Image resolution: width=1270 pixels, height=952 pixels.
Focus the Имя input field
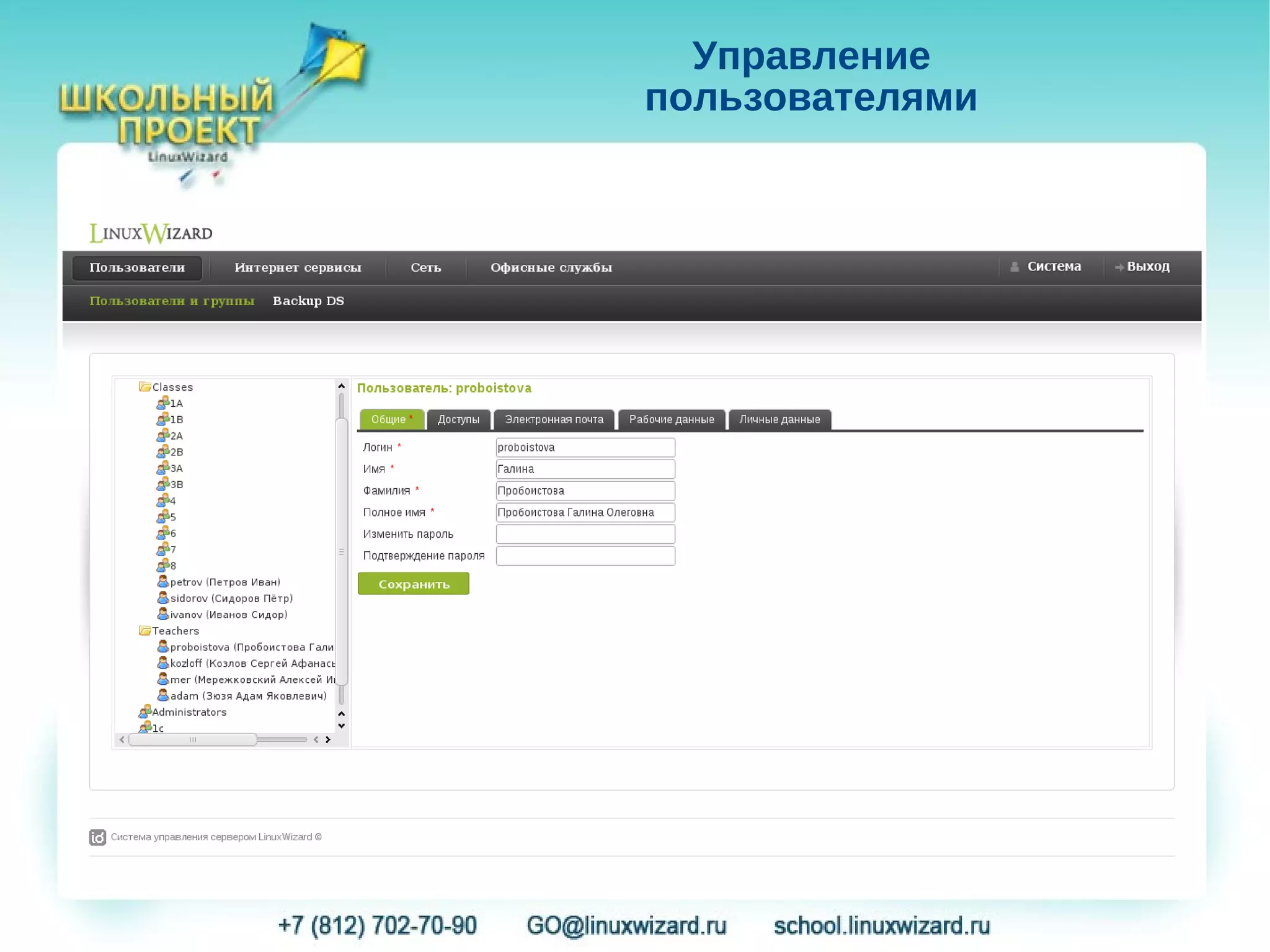(x=585, y=469)
